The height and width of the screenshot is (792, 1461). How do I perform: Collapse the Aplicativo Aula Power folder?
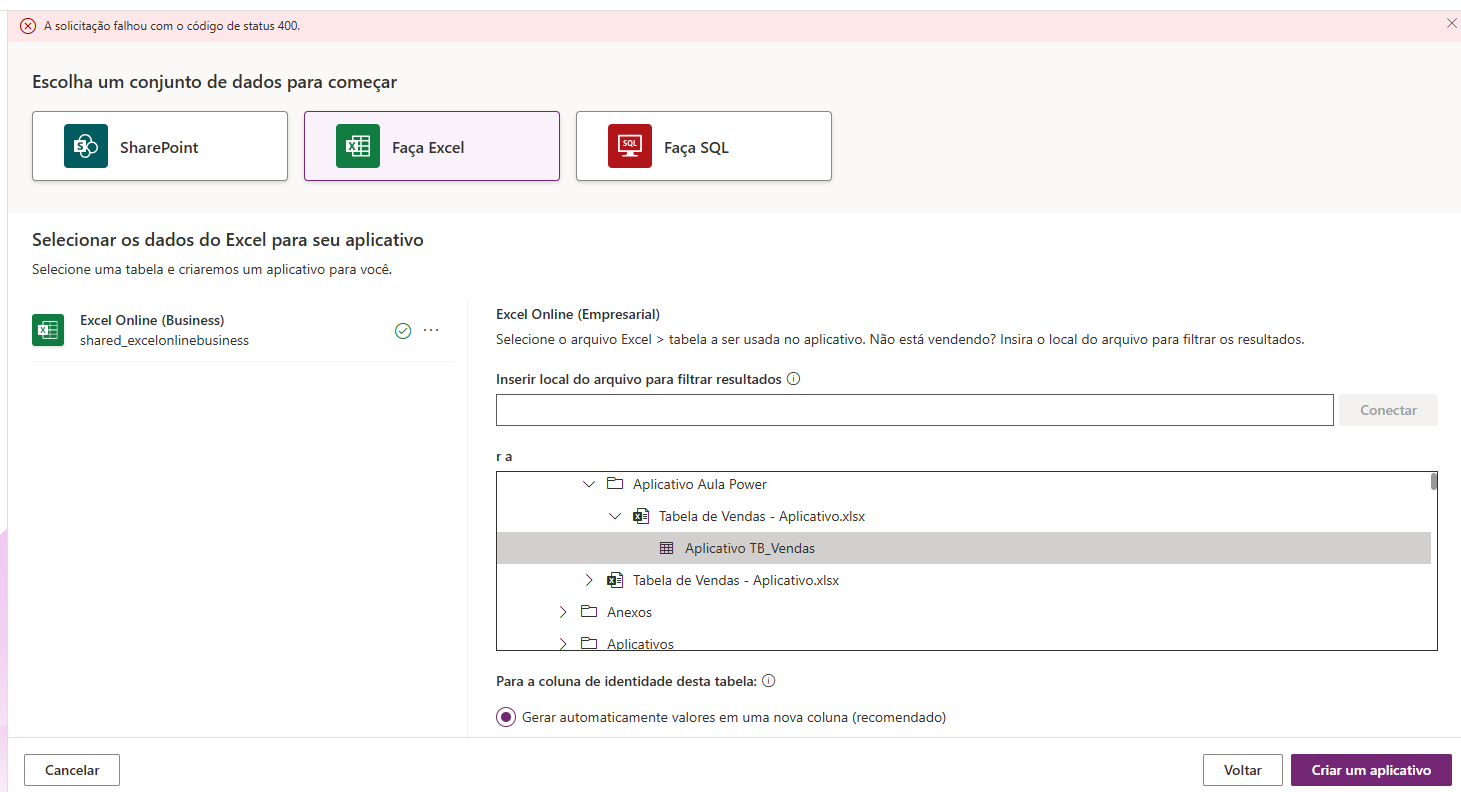point(589,484)
